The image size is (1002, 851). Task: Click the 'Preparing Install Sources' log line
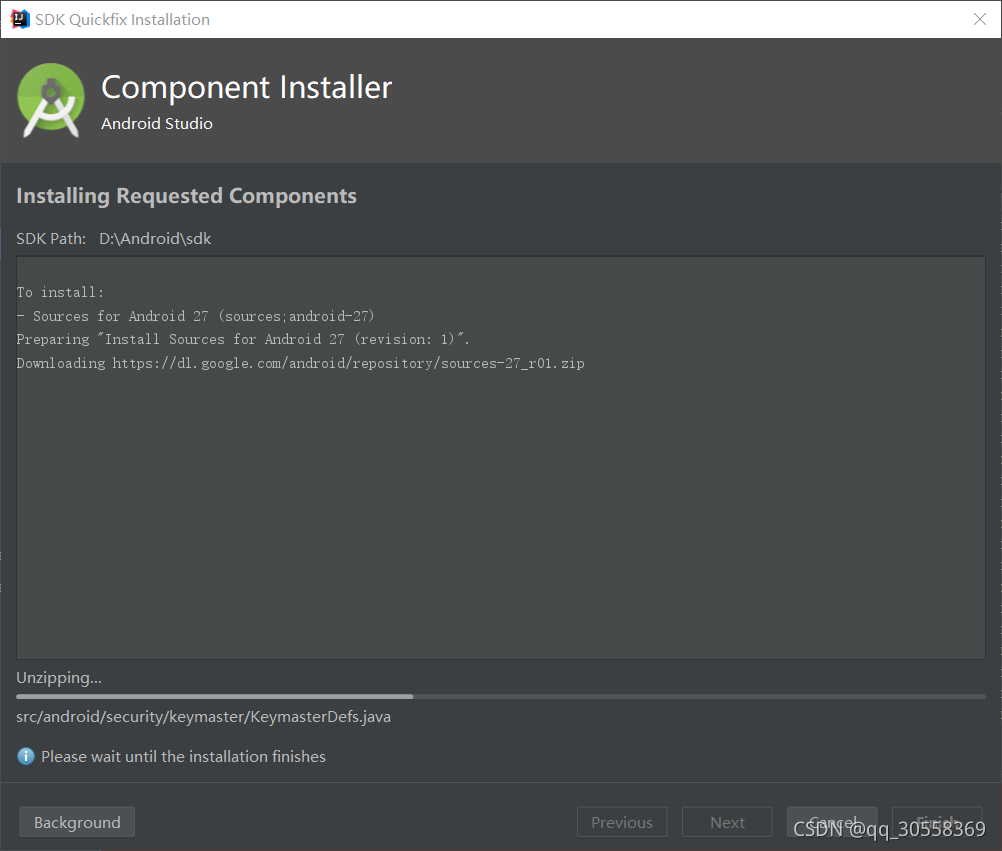[x=243, y=339]
